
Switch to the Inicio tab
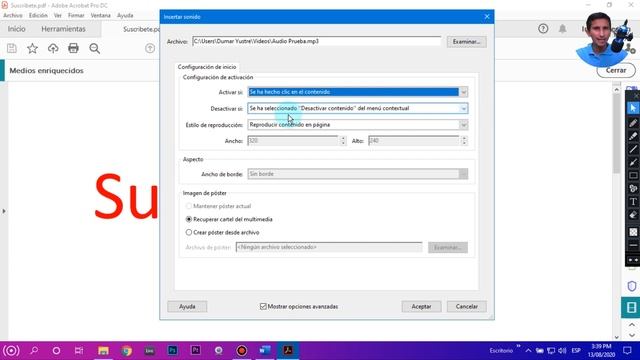coord(16,29)
